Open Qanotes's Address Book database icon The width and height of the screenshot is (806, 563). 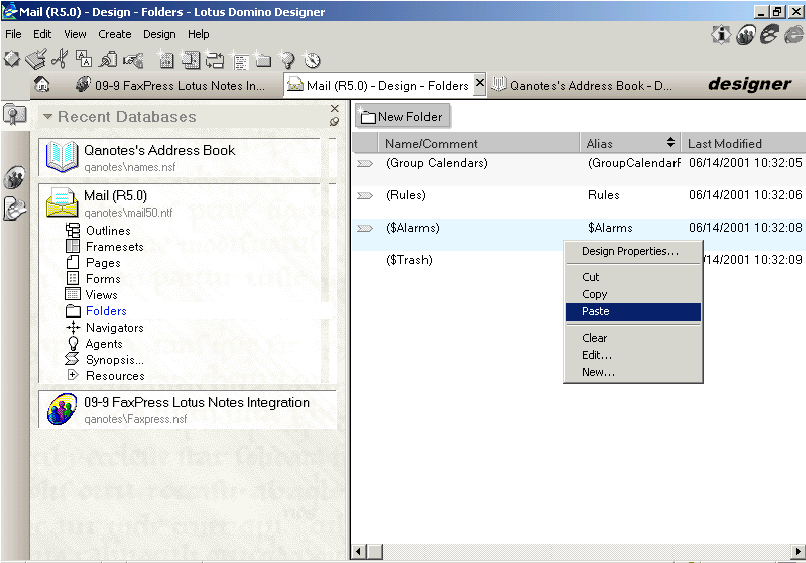coord(61,157)
